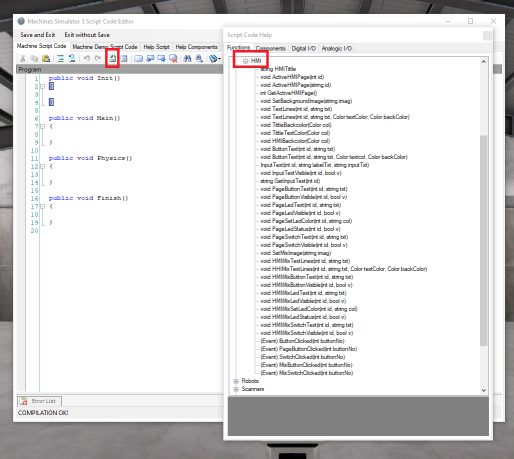Switch to Machine Script Code tab
514x459 pixels.
click(42, 46)
